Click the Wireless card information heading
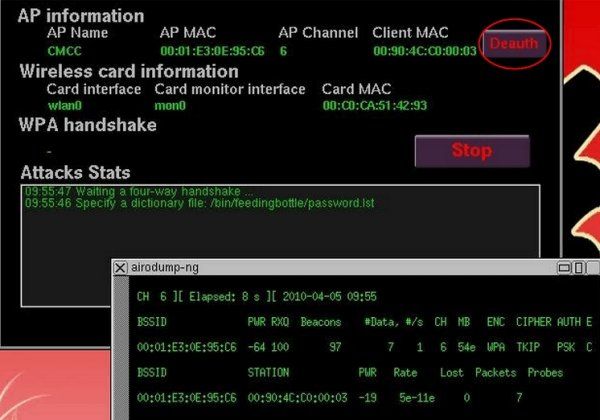The height and width of the screenshot is (420, 600). pyautogui.click(x=129, y=72)
